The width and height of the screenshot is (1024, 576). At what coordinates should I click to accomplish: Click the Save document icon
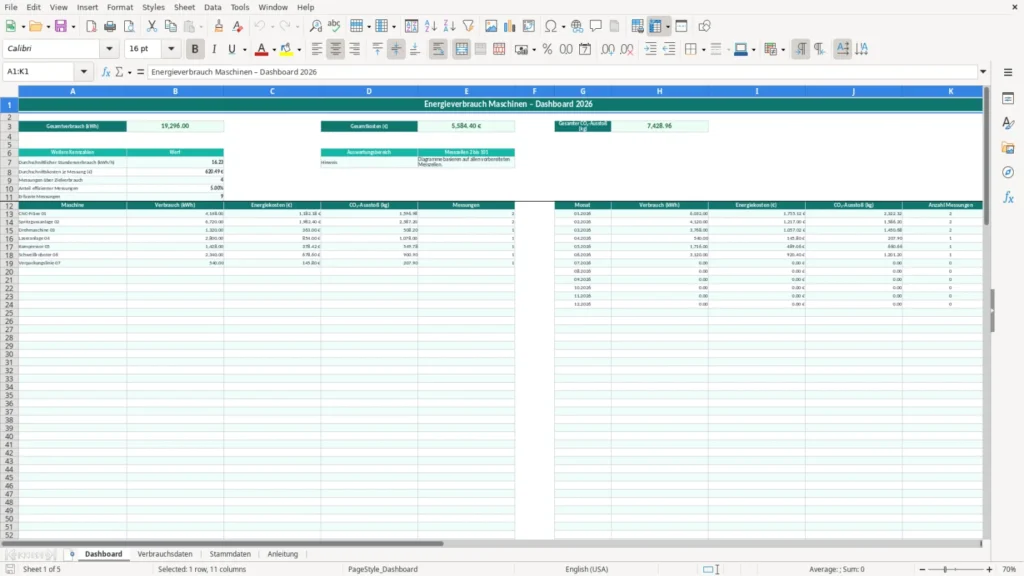(x=61, y=26)
